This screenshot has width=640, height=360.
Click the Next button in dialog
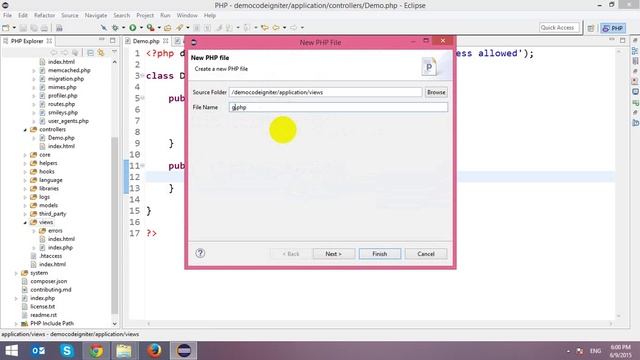pyautogui.click(x=333, y=253)
